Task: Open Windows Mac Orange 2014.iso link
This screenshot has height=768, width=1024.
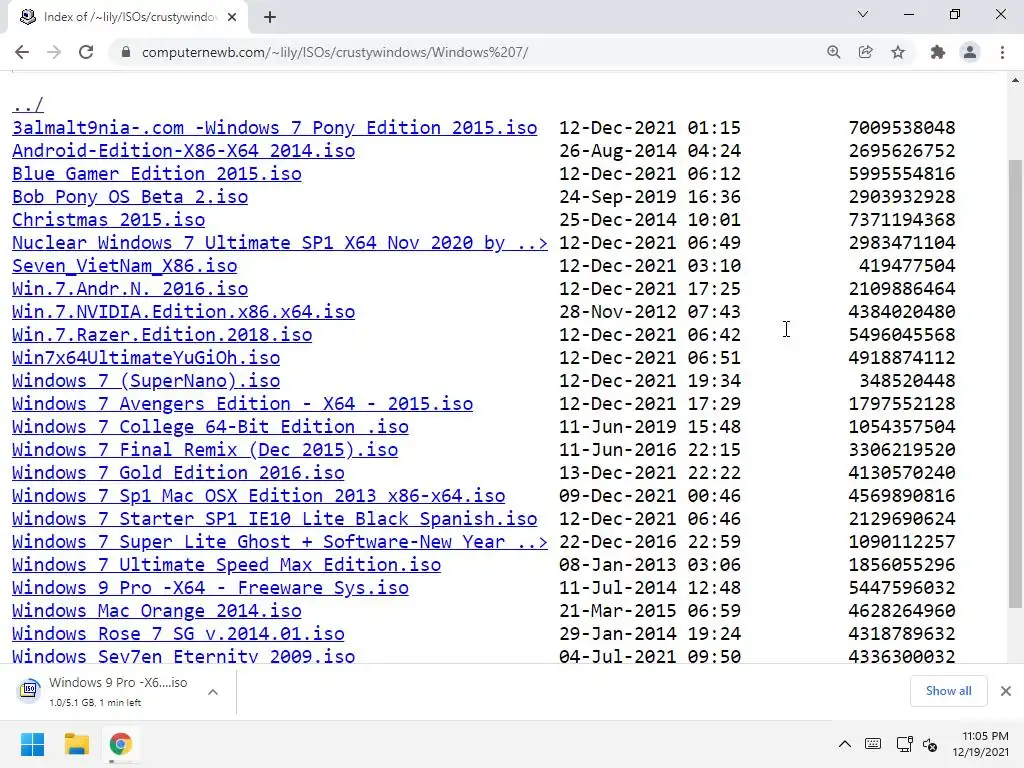Action: tap(157, 611)
